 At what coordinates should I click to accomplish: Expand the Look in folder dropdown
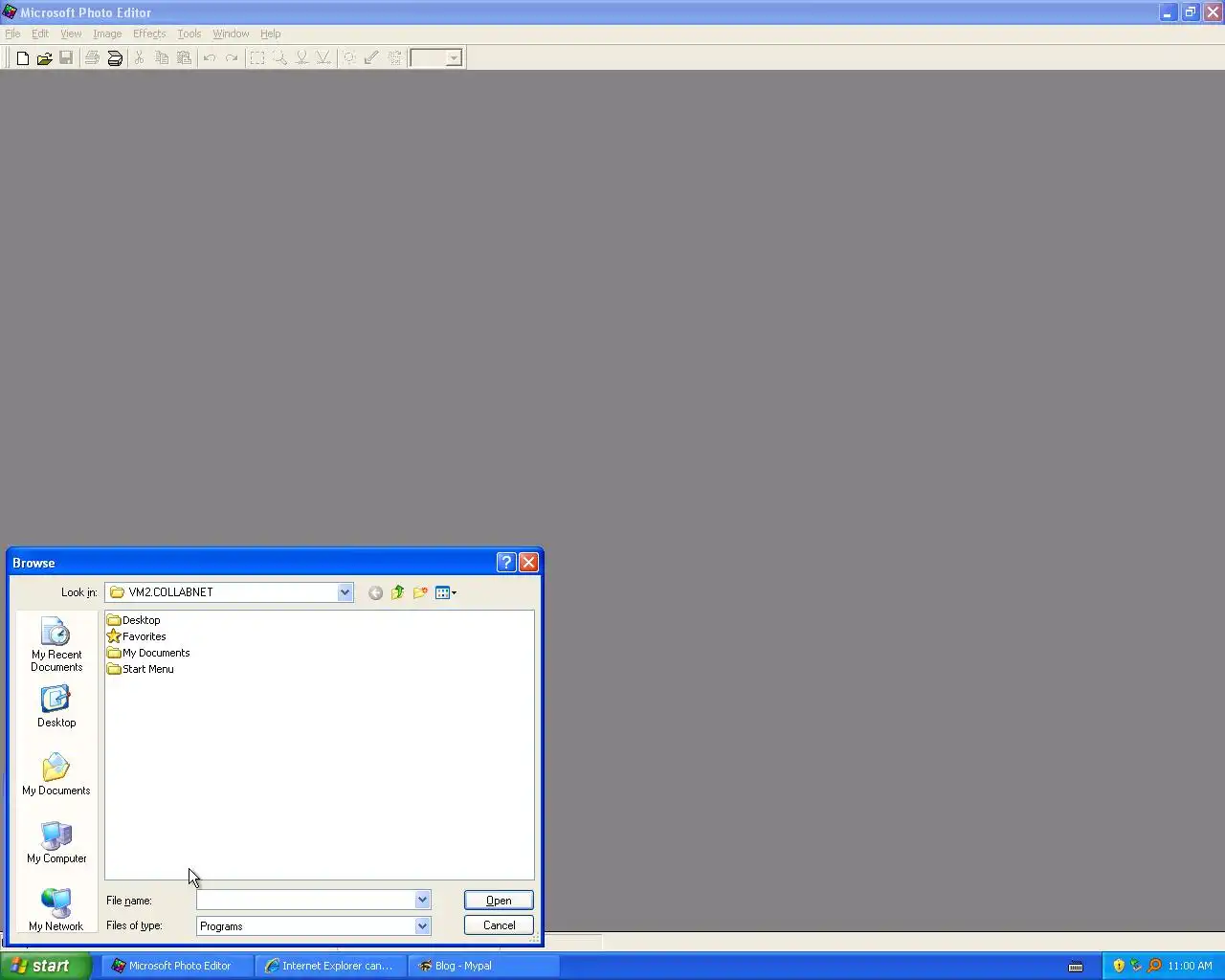click(345, 592)
